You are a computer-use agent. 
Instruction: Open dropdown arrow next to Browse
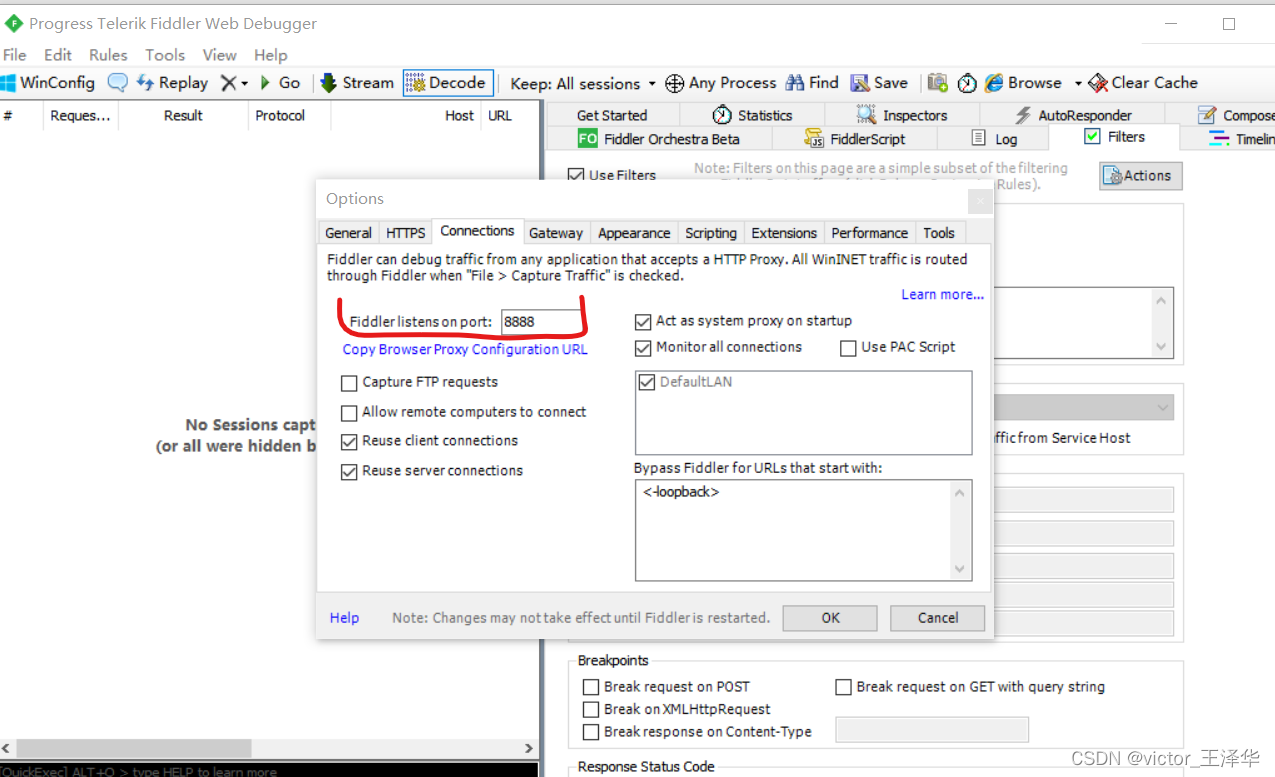point(1078,84)
